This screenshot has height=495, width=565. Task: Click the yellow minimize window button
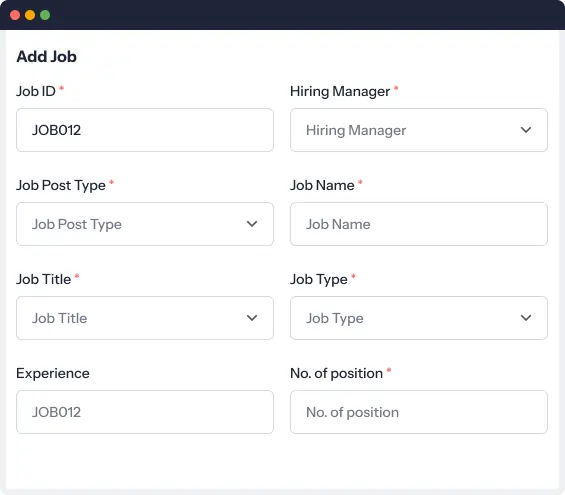pyautogui.click(x=30, y=15)
